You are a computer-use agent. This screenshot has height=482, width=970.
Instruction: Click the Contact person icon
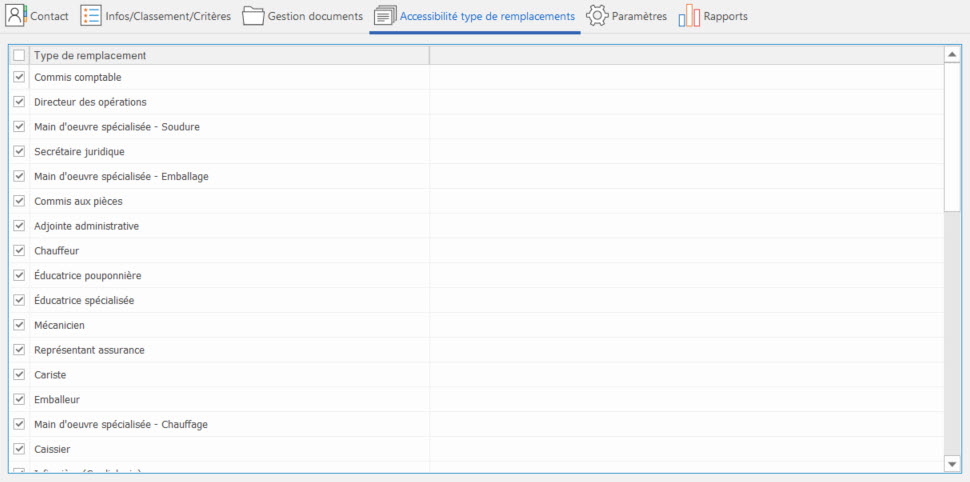[x=15, y=16]
